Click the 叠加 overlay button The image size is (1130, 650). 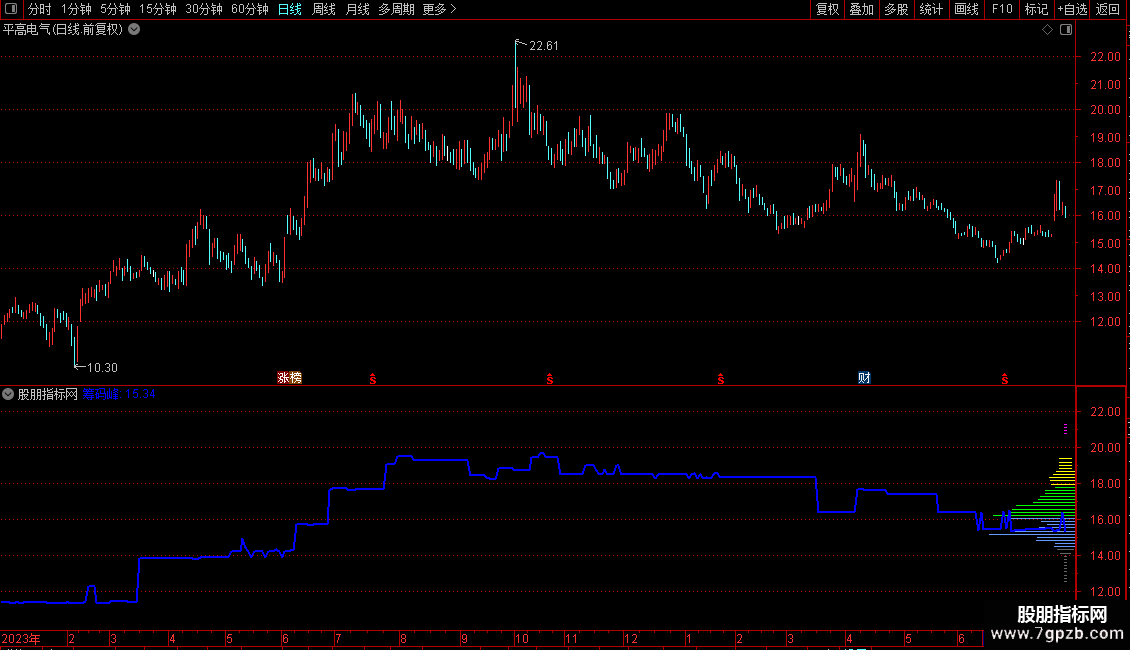click(x=861, y=9)
